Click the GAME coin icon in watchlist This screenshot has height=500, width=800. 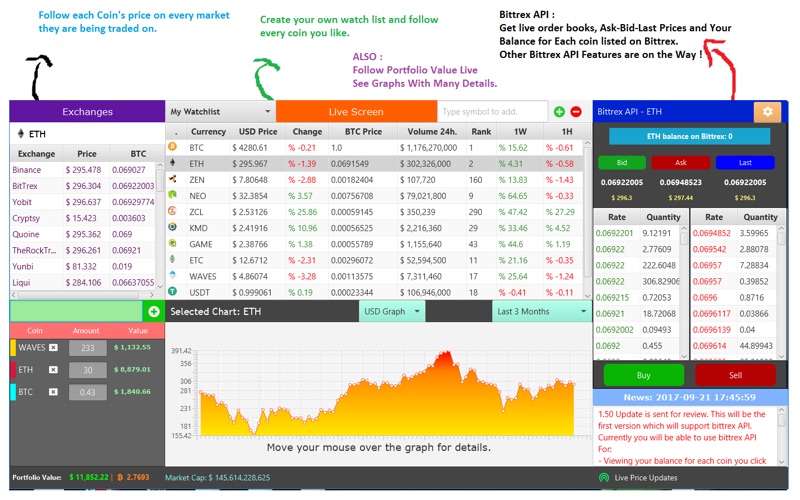[x=172, y=243]
